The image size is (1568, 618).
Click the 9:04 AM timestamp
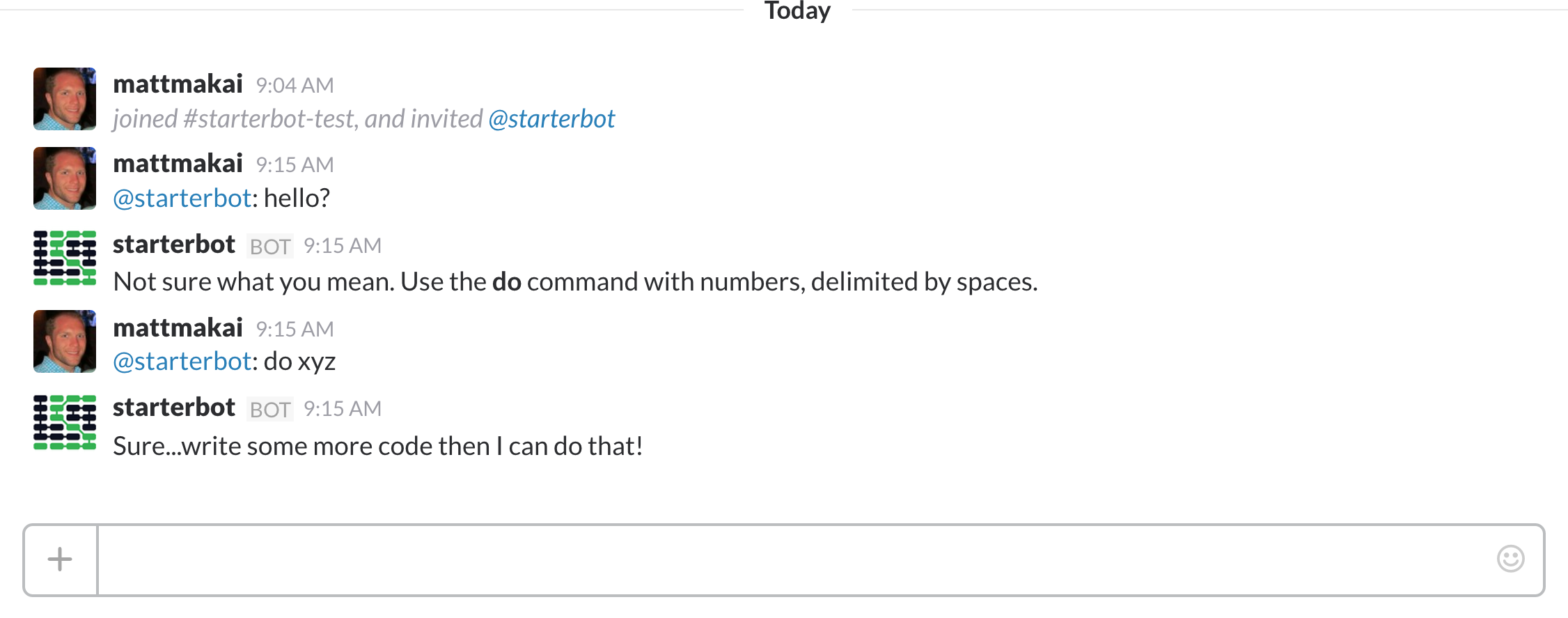coord(295,84)
